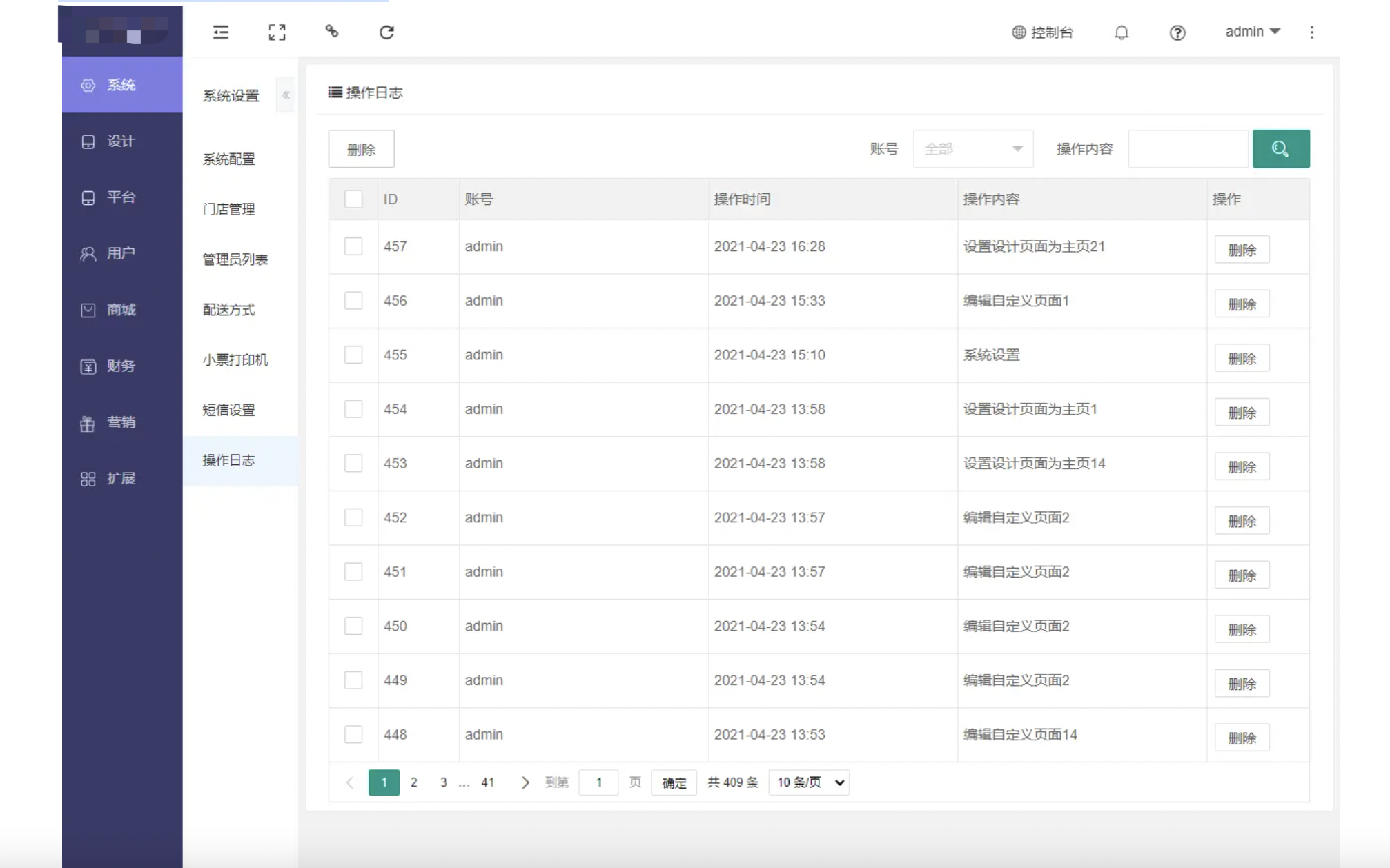Screen dimensions: 1390x868
Task: Check the checkbox for log ID 449
Action: coord(353,680)
